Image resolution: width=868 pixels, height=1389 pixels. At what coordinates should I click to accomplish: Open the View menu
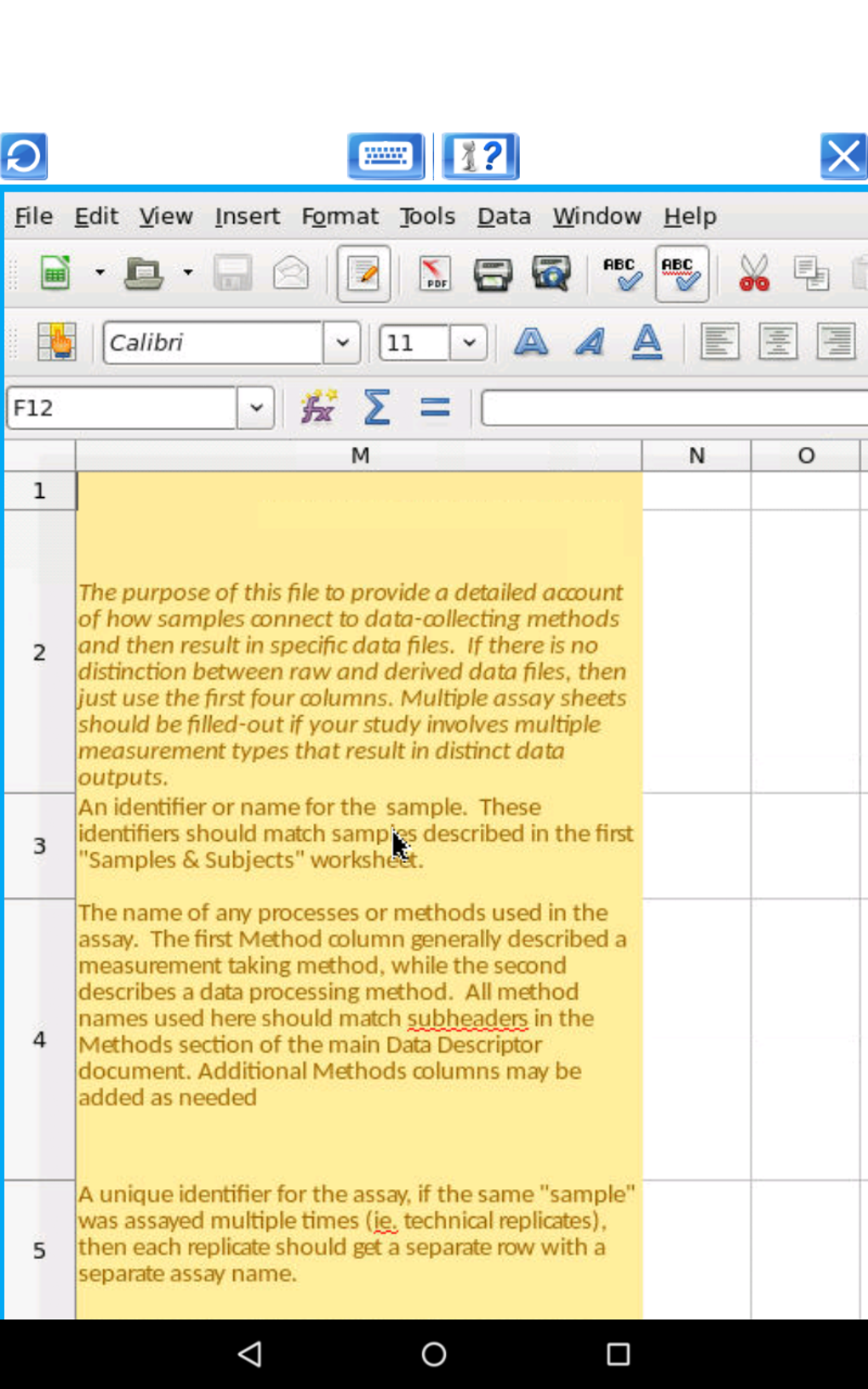pyautogui.click(x=166, y=216)
